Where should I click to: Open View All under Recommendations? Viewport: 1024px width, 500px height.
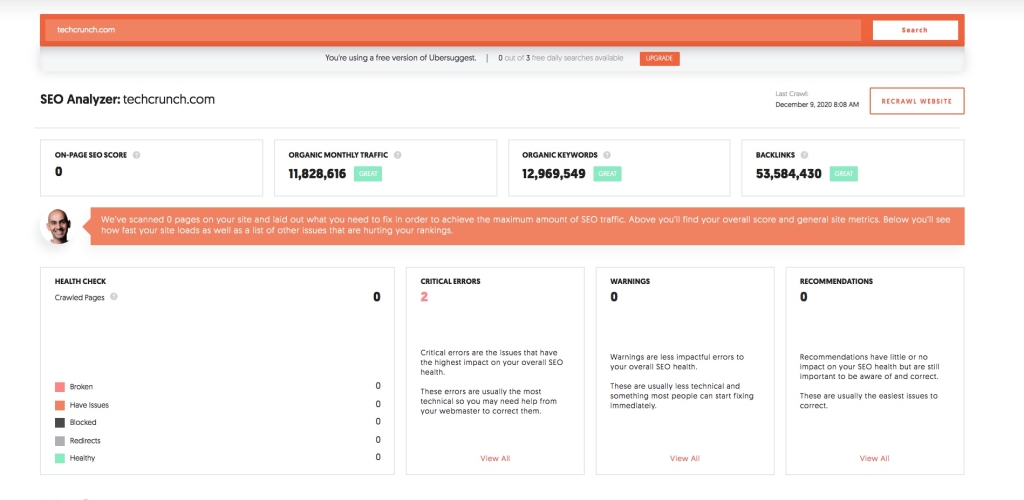coord(874,458)
